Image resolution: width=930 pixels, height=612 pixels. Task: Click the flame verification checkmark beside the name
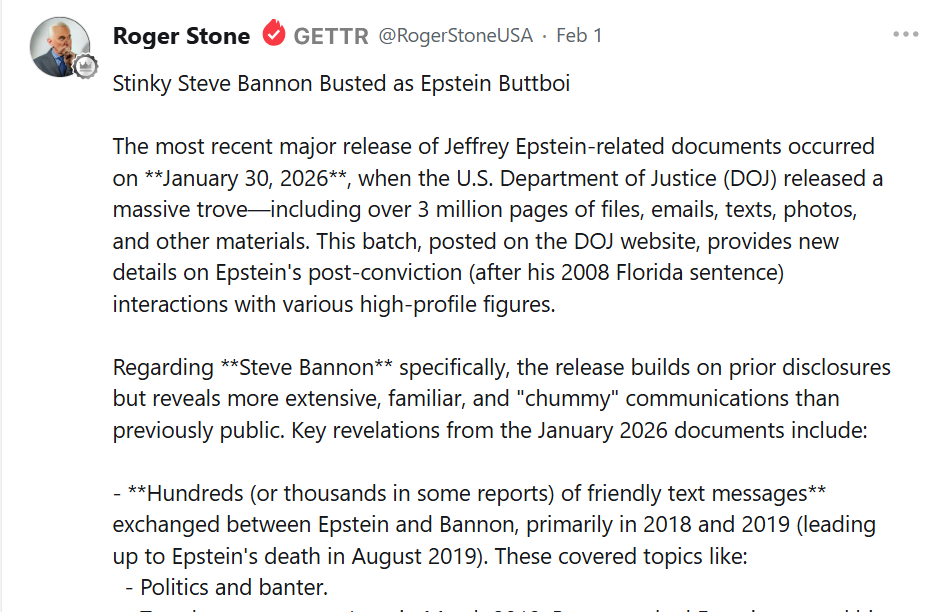coord(272,34)
